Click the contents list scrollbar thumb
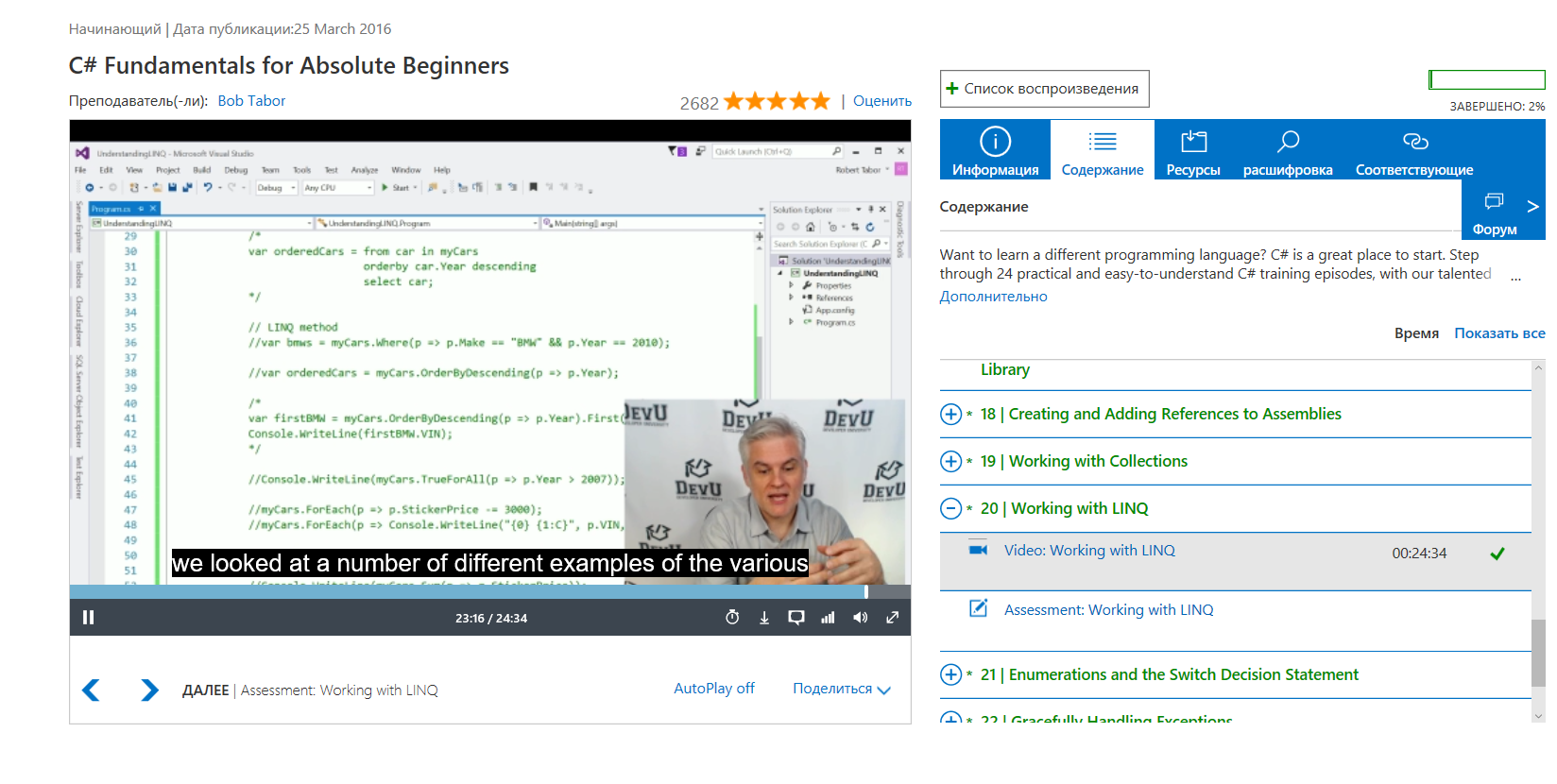Viewport: 1557px width, 784px height. pyautogui.click(x=1538, y=653)
